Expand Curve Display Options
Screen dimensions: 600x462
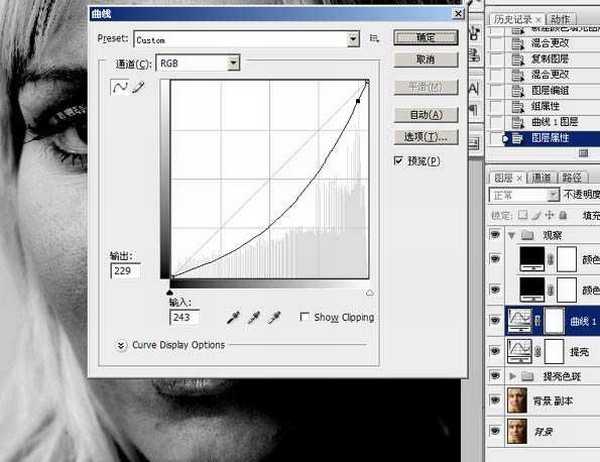(122, 345)
